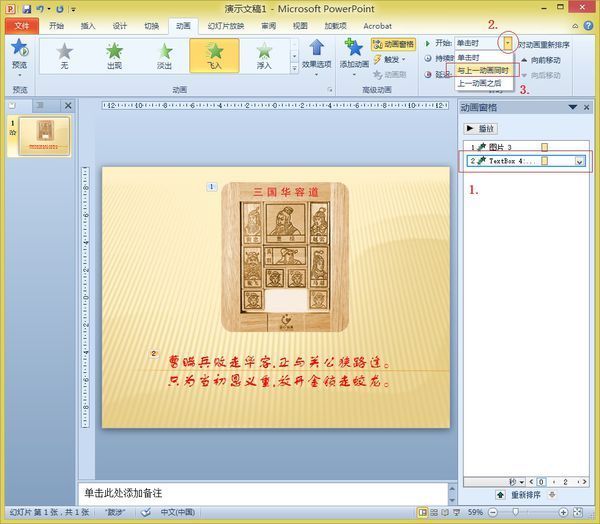600x524 pixels.
Task: Click the 添加动画 (Add Animation) icon
Action: [354, 47]
